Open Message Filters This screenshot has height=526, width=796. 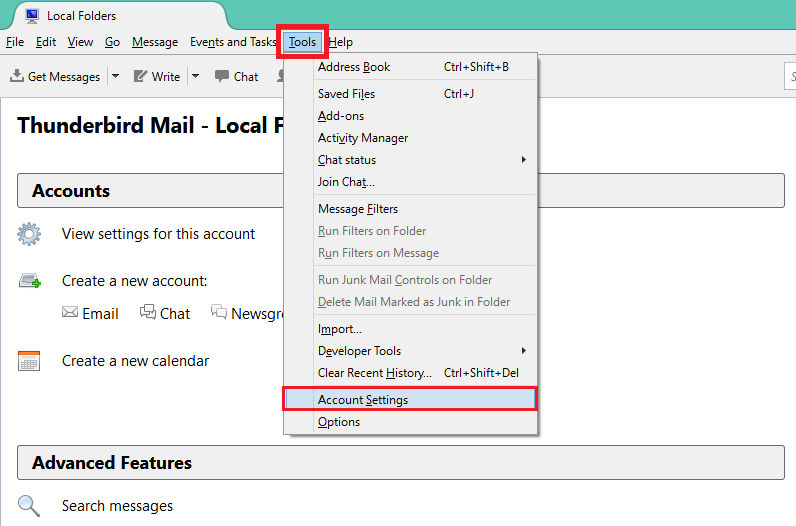tap(410, 209)
